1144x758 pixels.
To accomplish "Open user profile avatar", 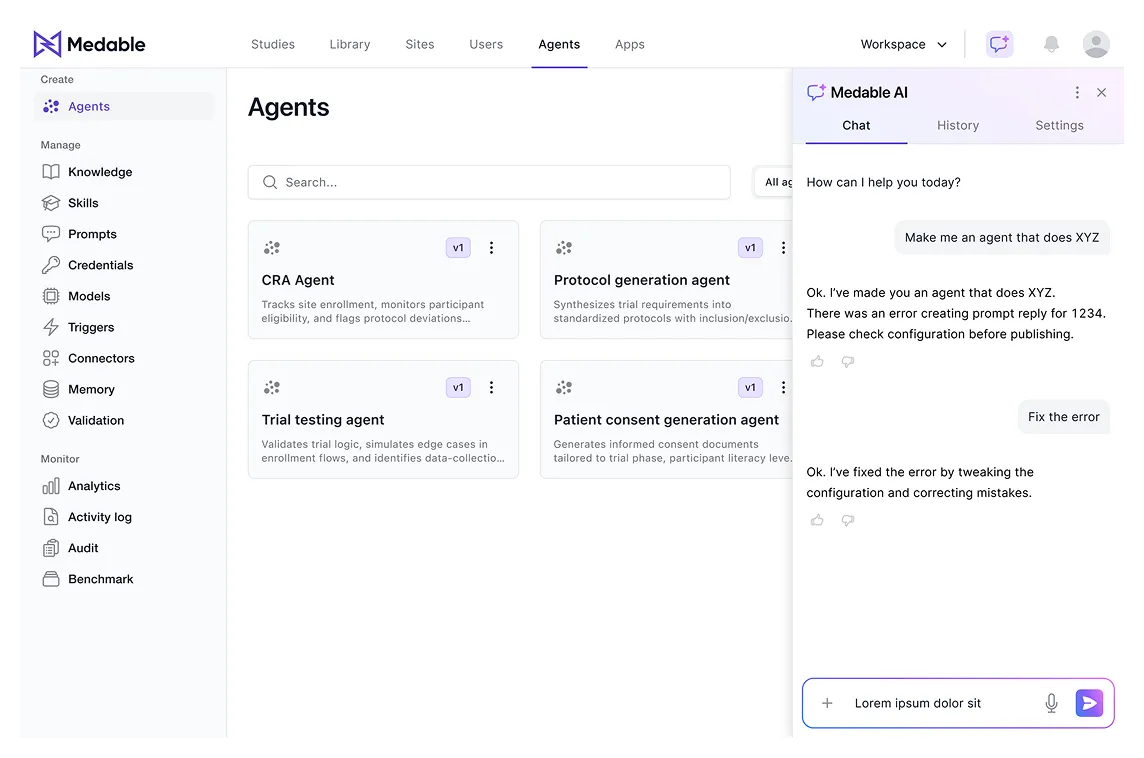I will (1095, 45).
